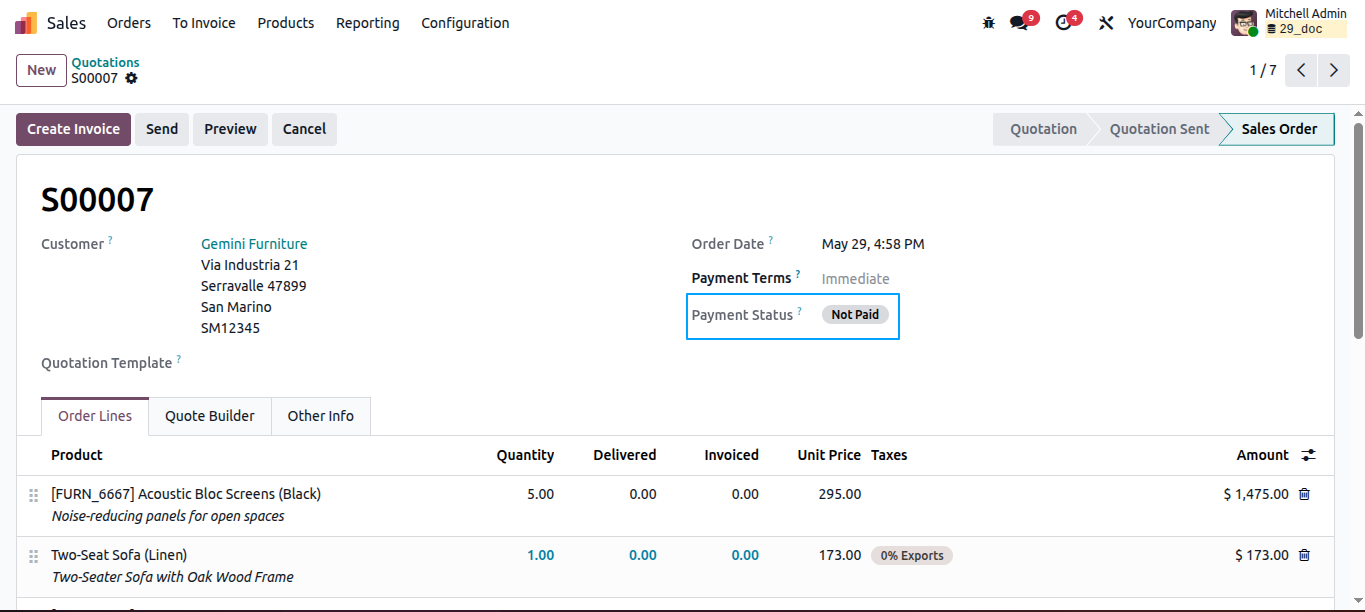Delete the Acoustic Bloc Screens line
The height and width of the screenshot is (612, 1365).
[1304, 494]
